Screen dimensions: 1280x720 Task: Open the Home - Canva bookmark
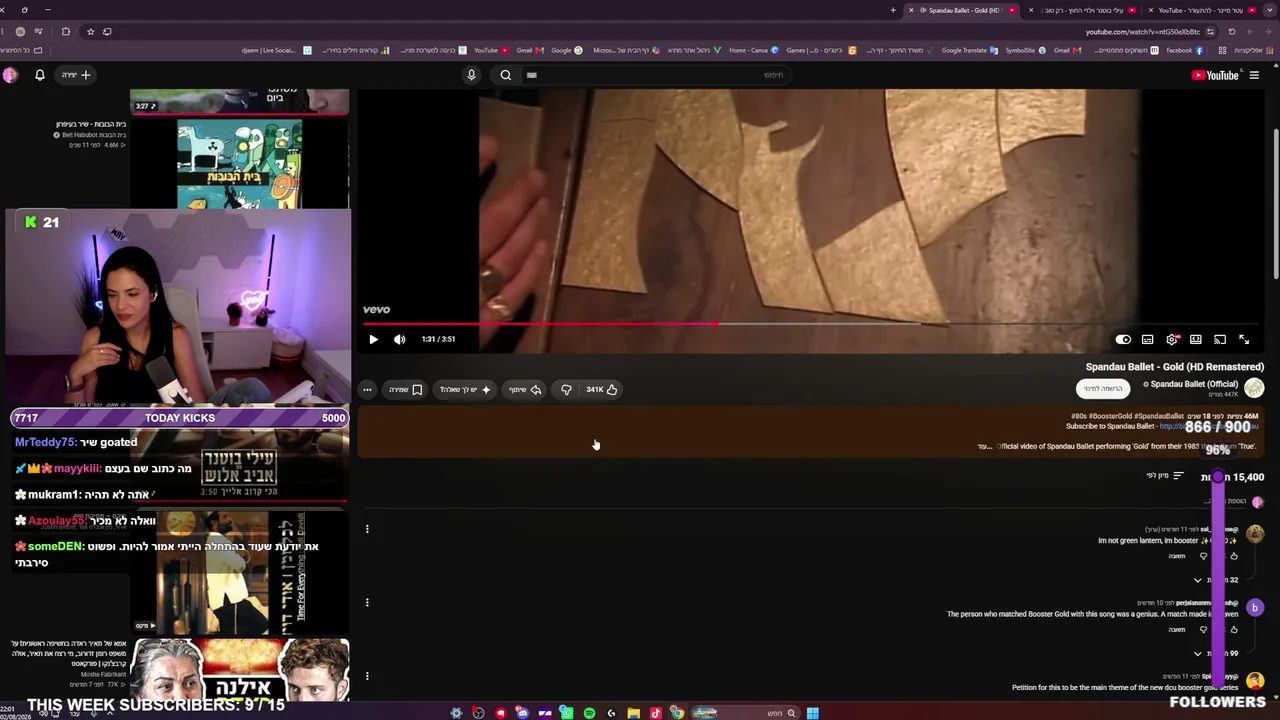pyautogui.click(x=754, y=50)
